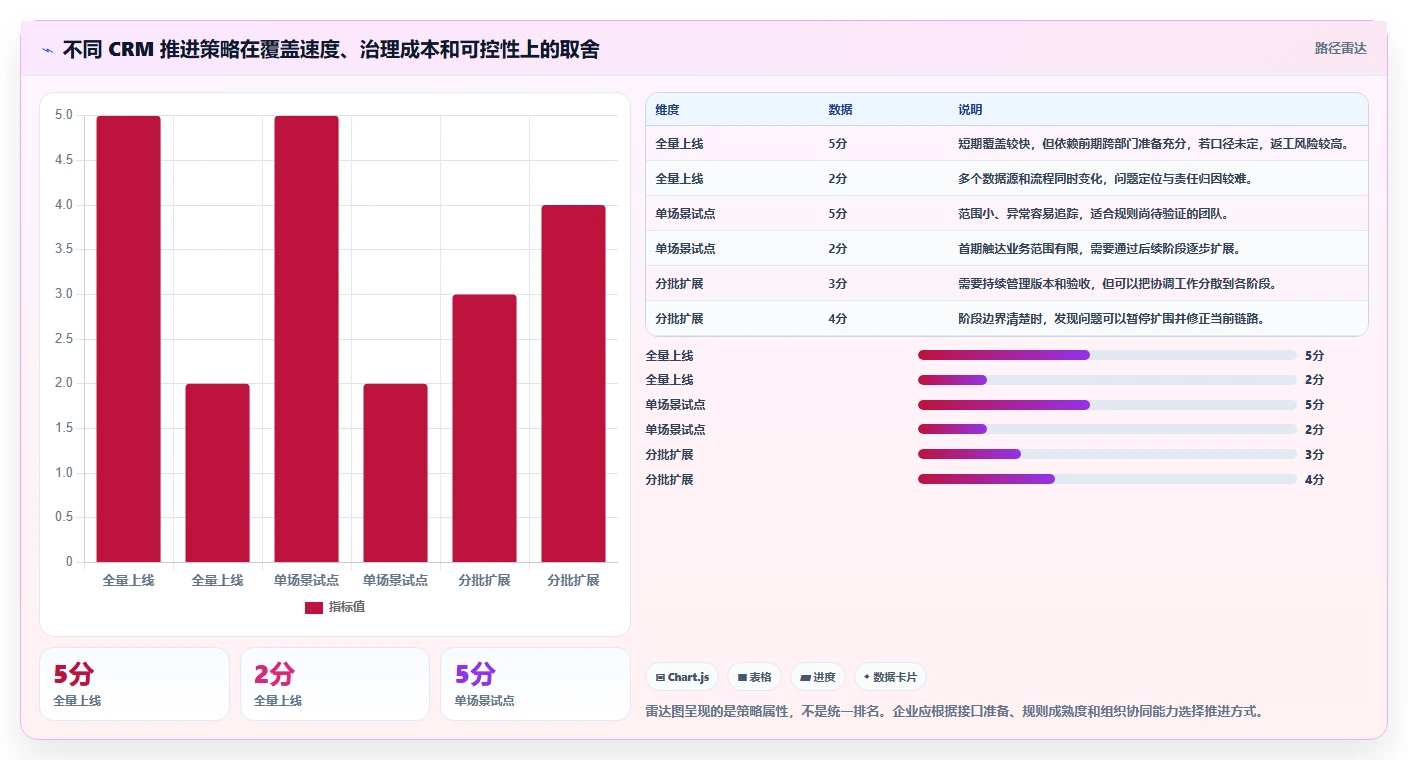Select the row about 阶段边界清楚时

point(1007,319)
